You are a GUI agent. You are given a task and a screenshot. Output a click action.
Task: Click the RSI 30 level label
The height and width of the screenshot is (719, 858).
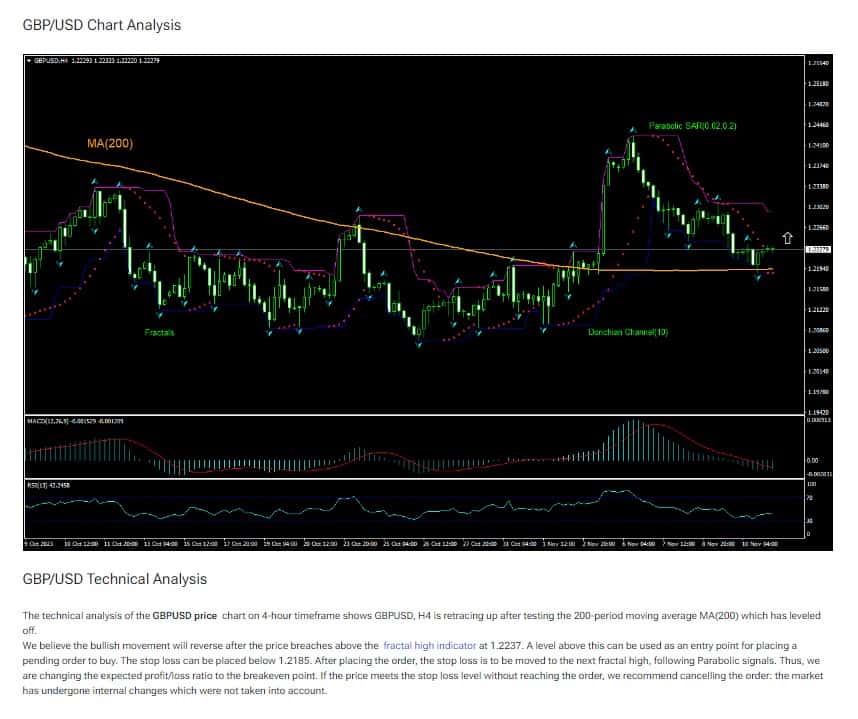tap(810, 521)
